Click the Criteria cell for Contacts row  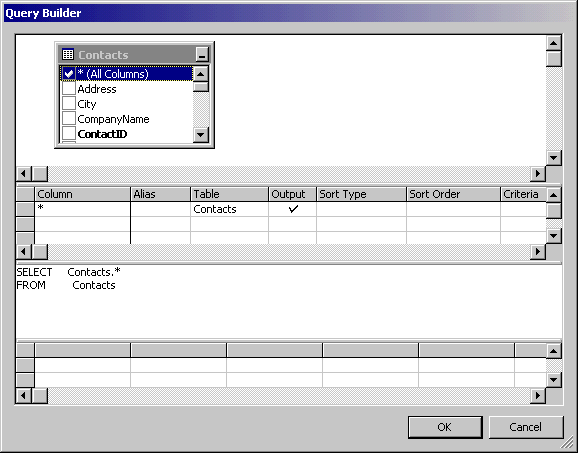point(523,209)
